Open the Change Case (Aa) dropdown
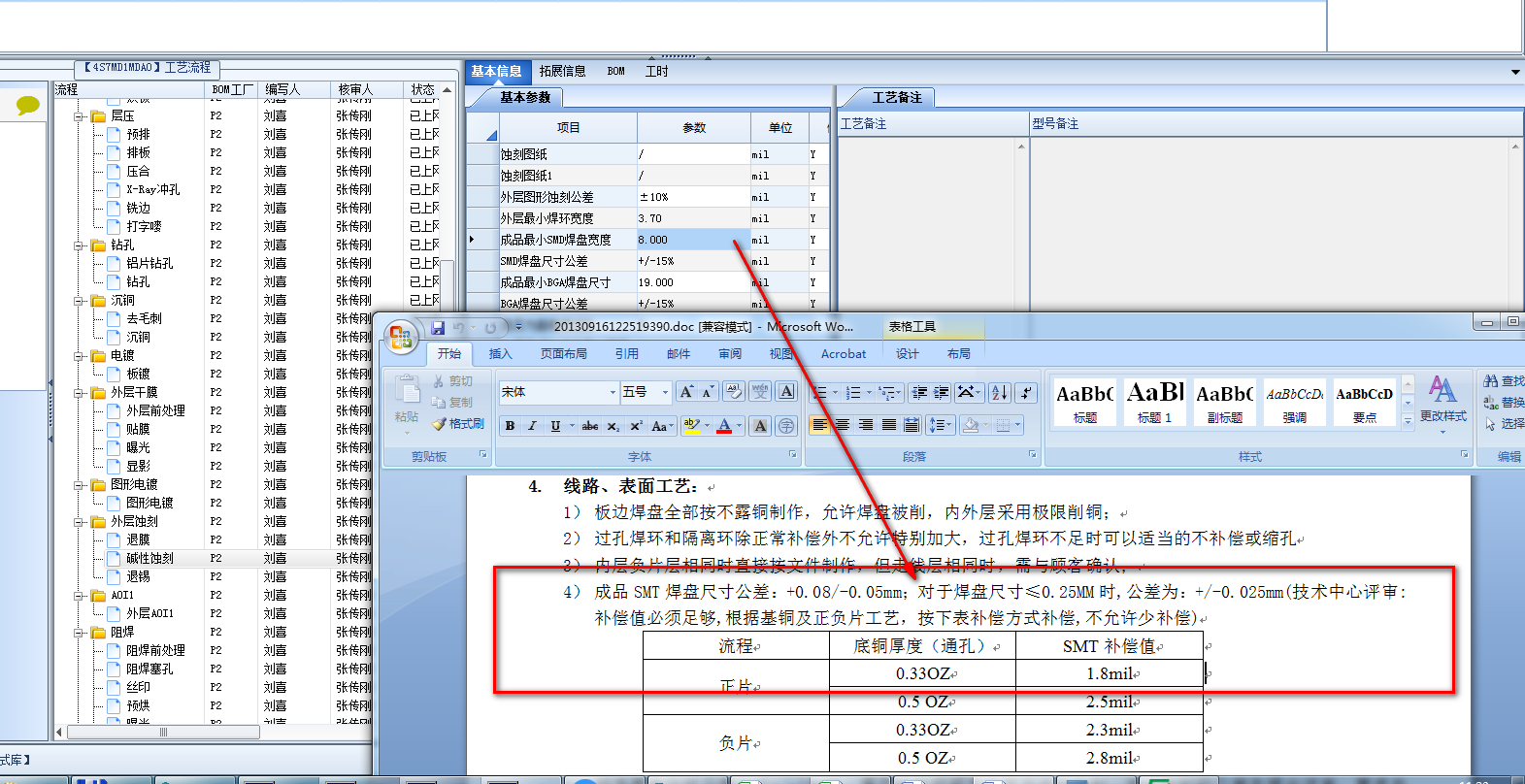This screenshot has height=784, width=1525. point(663,425)
